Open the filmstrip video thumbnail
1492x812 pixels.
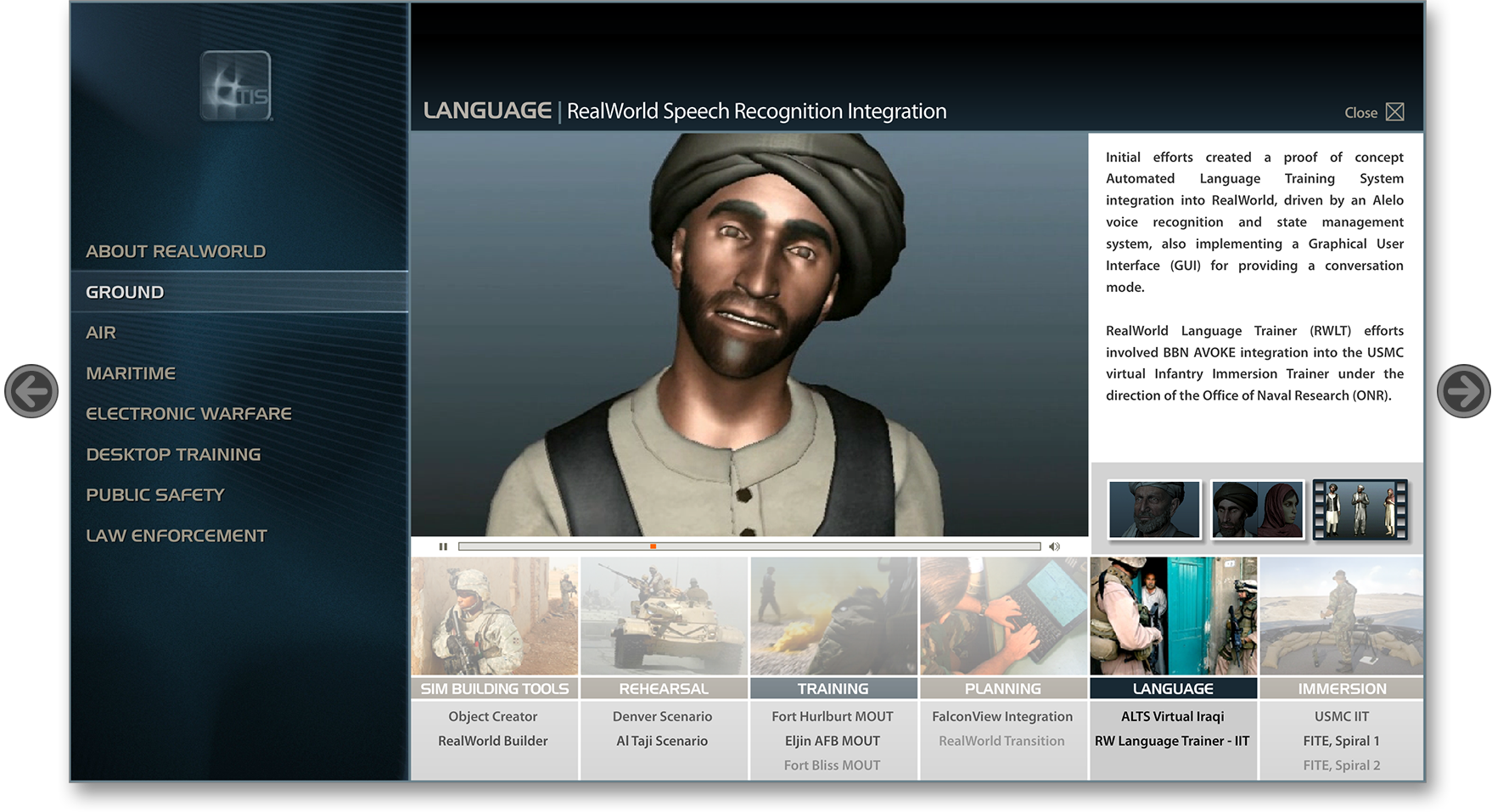1360,509
